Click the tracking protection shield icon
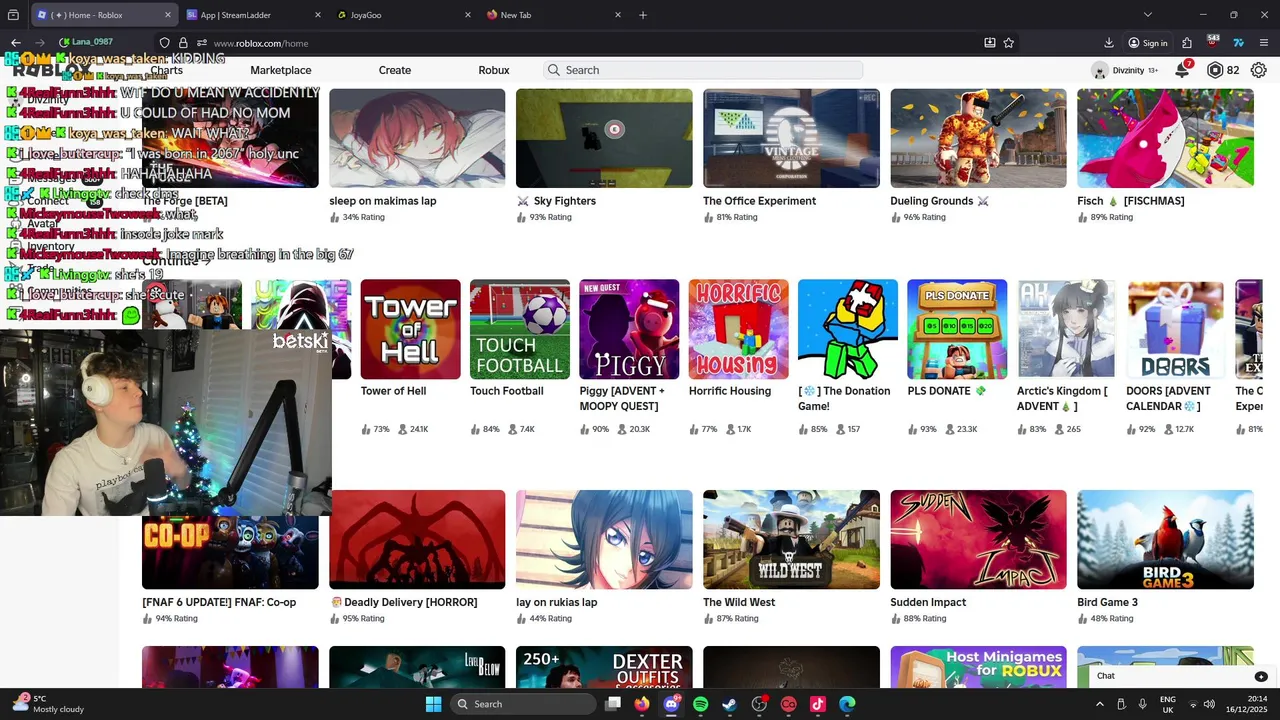The image size is (1280, 720). [165, 43]
